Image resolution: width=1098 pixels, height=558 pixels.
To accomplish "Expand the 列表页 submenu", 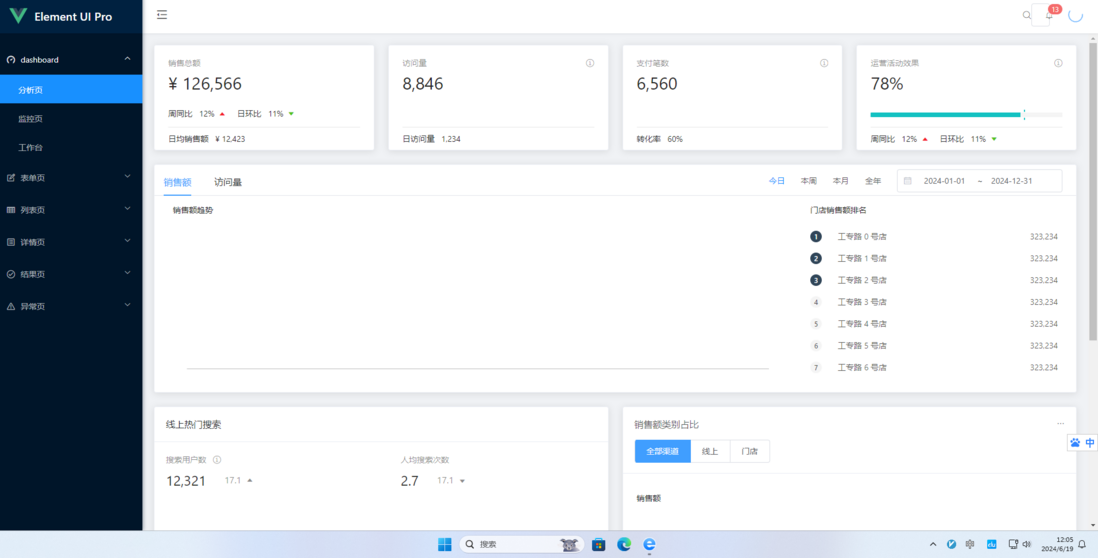I will pos(71,210).
